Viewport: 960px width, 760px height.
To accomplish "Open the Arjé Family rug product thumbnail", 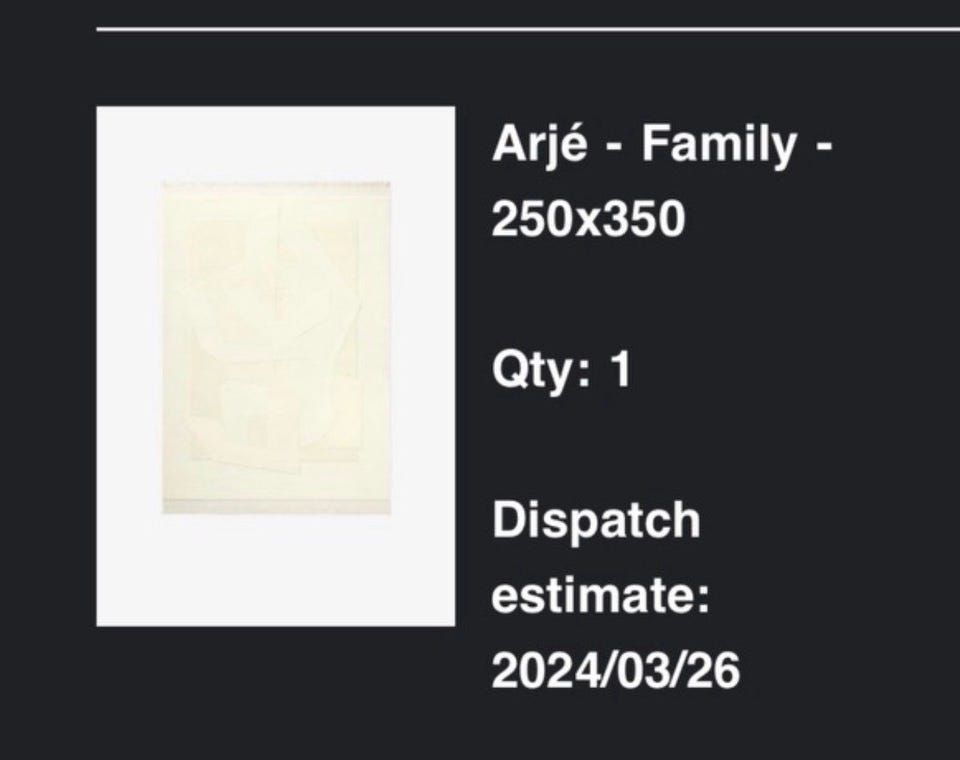I will point(275,366).
